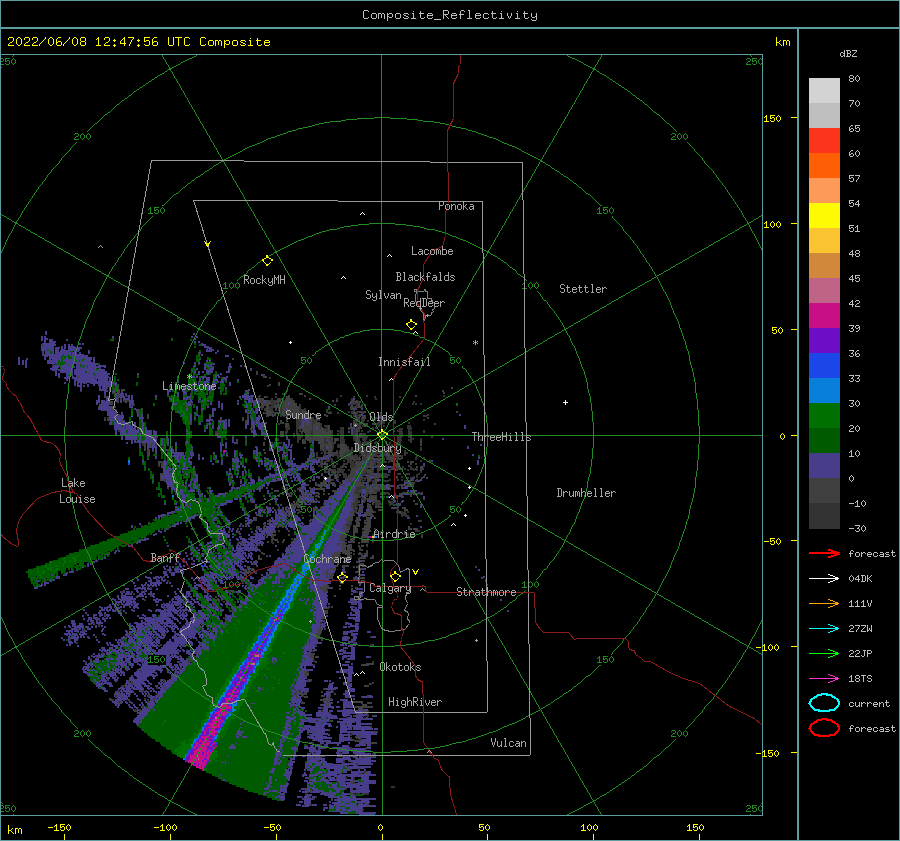
Task: Click the white 04DK arrow icon
Action: click(824, 579)
